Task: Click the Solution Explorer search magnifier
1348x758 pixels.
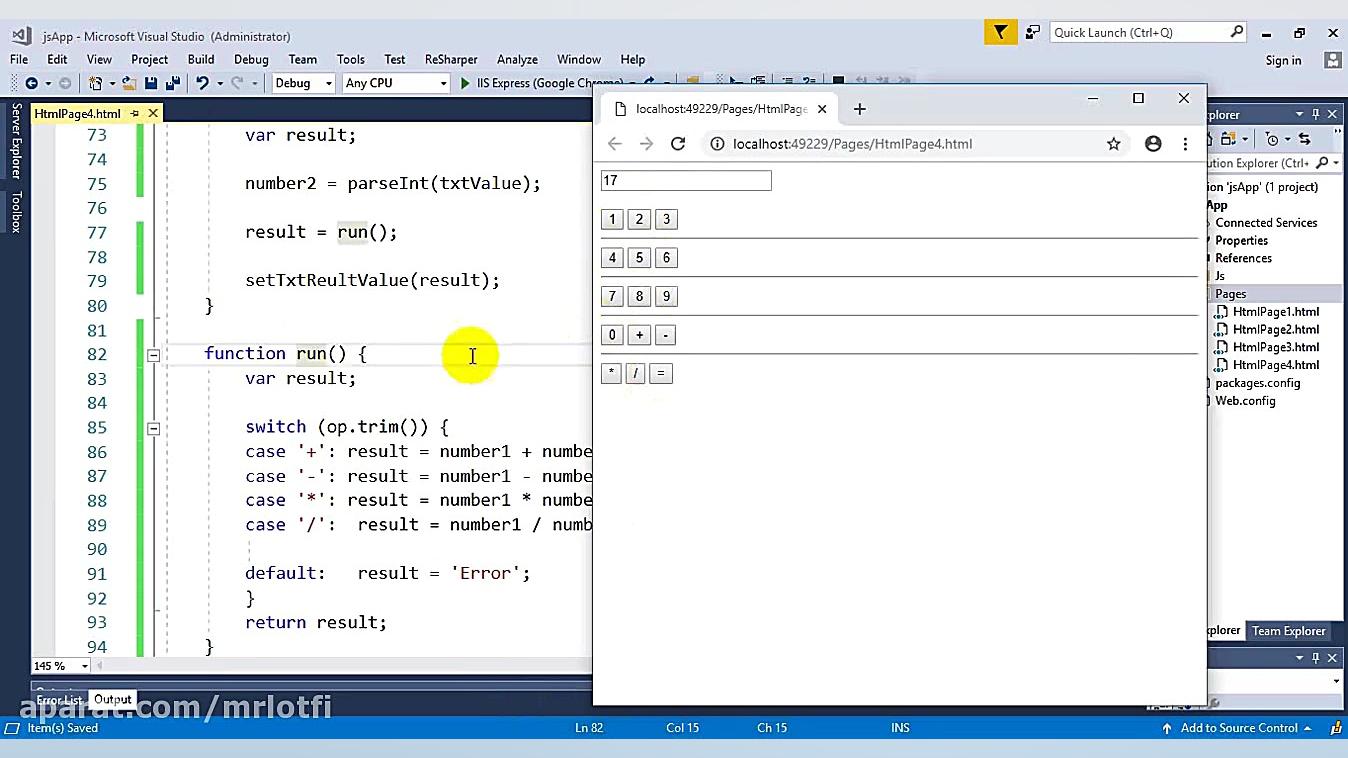Action: [x=1322, y=163]
